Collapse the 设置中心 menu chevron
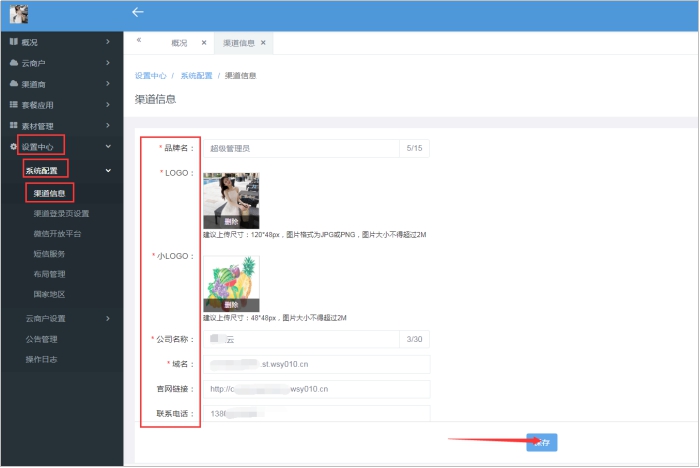The image size is (700, 468). tap(108, 146)
